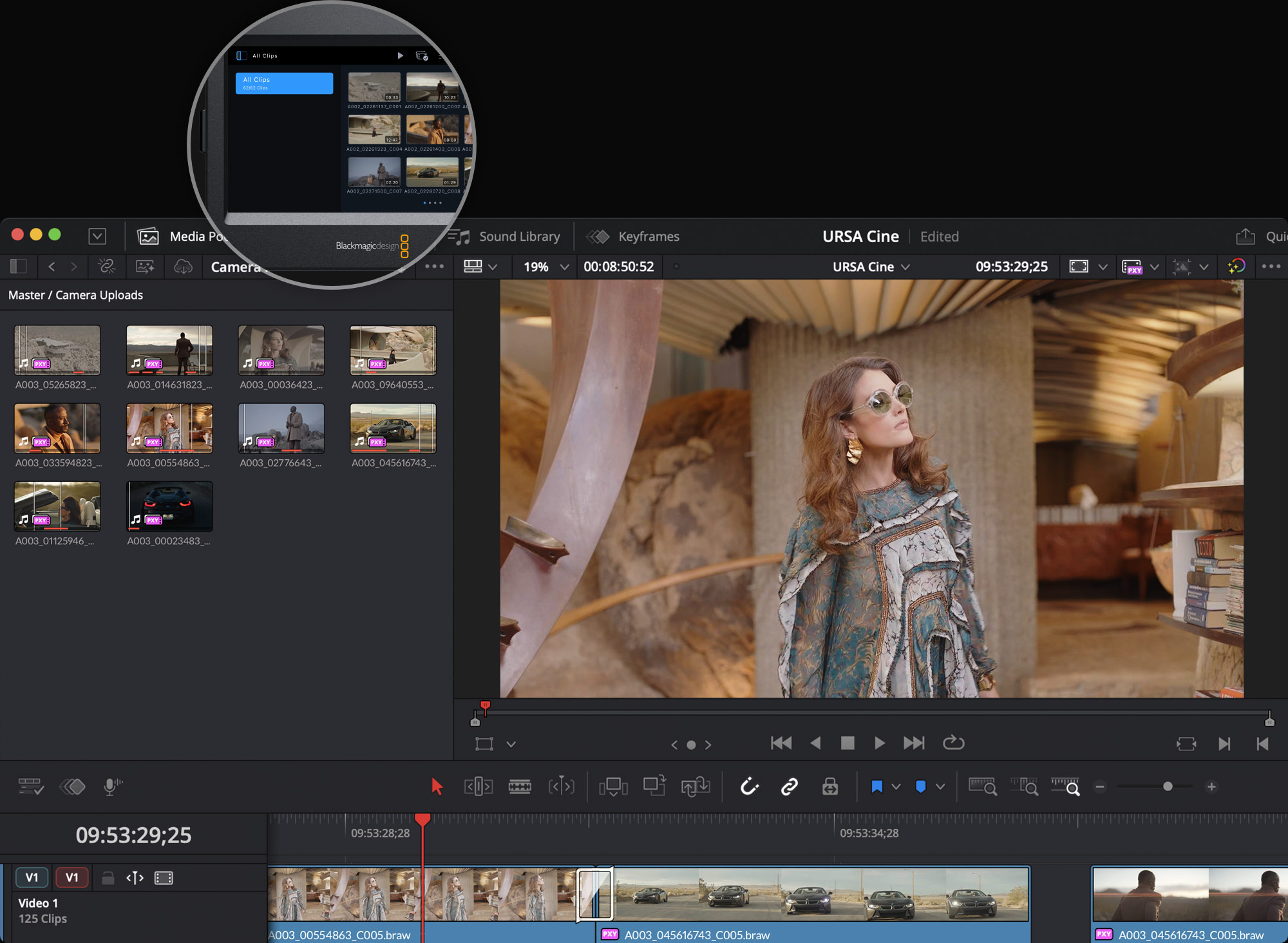Toggle the bin list sidebar icon

click(19, 267)
